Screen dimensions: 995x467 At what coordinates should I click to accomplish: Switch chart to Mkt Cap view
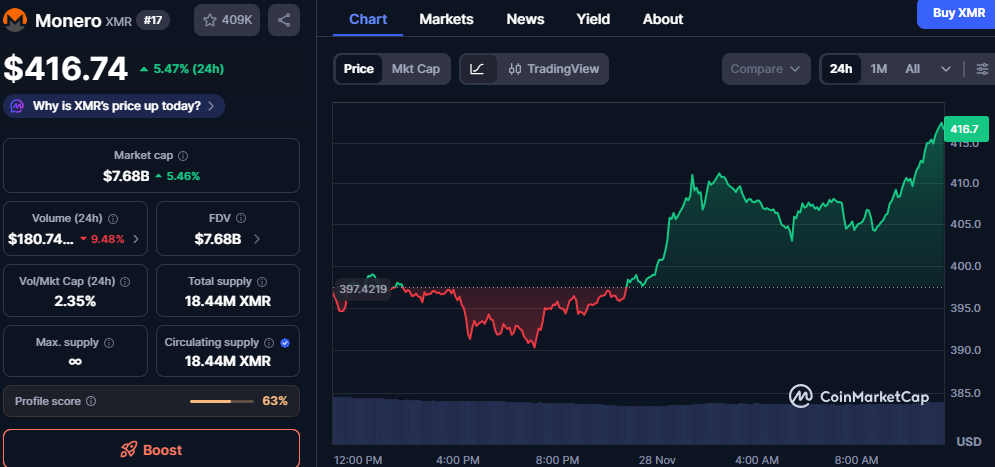click(415, 69)
